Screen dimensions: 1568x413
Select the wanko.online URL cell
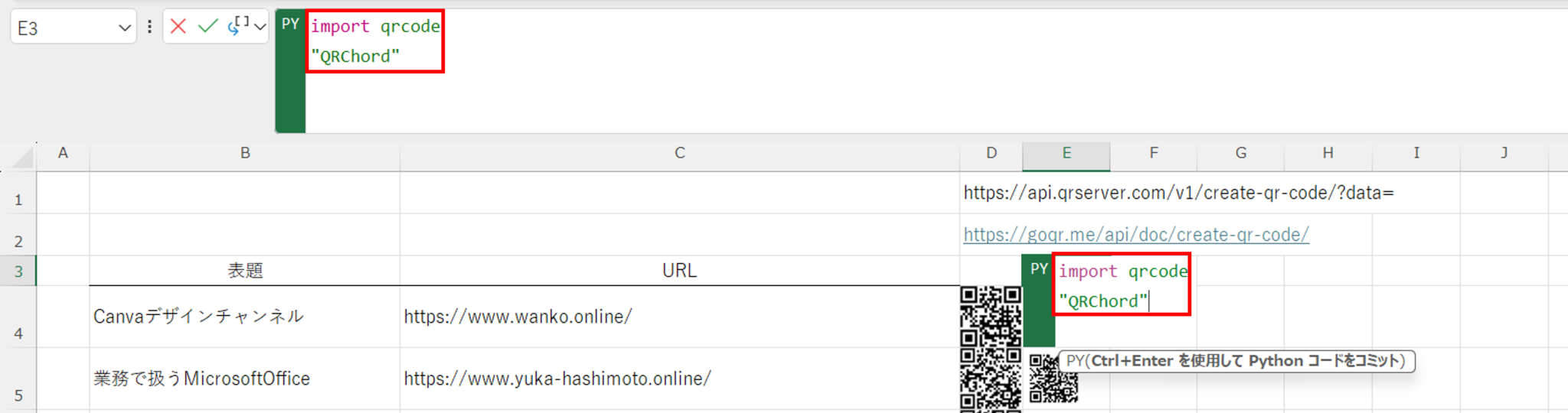pyautogui.click(x=678, y=317)
